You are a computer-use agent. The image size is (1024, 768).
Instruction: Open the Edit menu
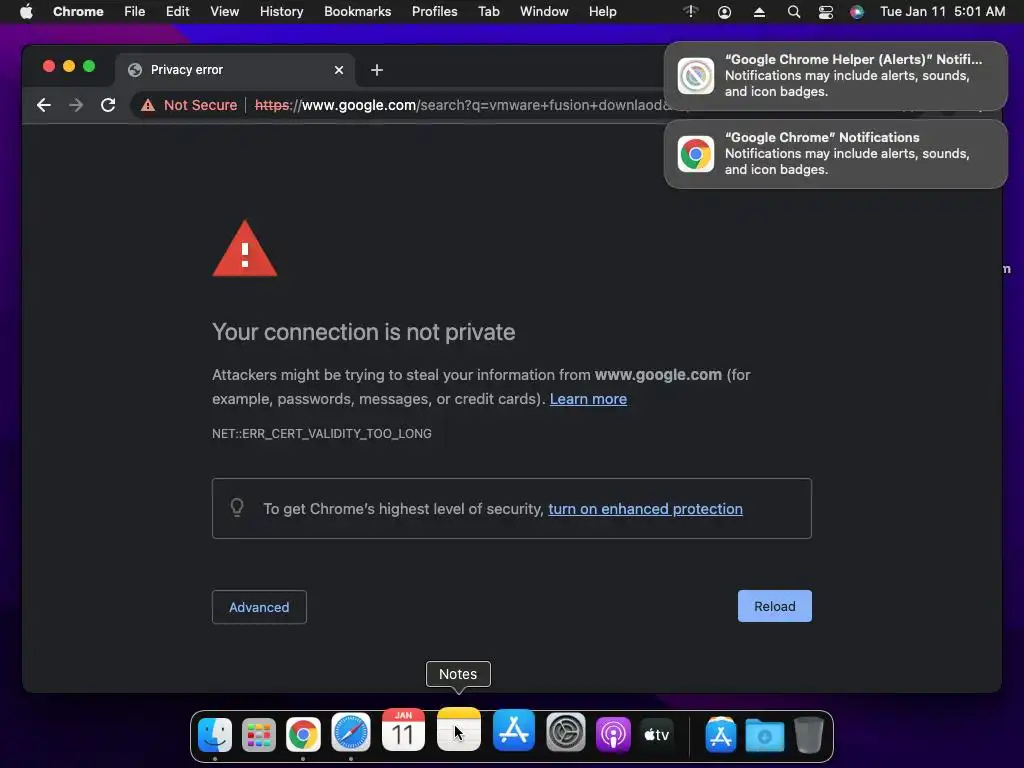pos(178,12)
